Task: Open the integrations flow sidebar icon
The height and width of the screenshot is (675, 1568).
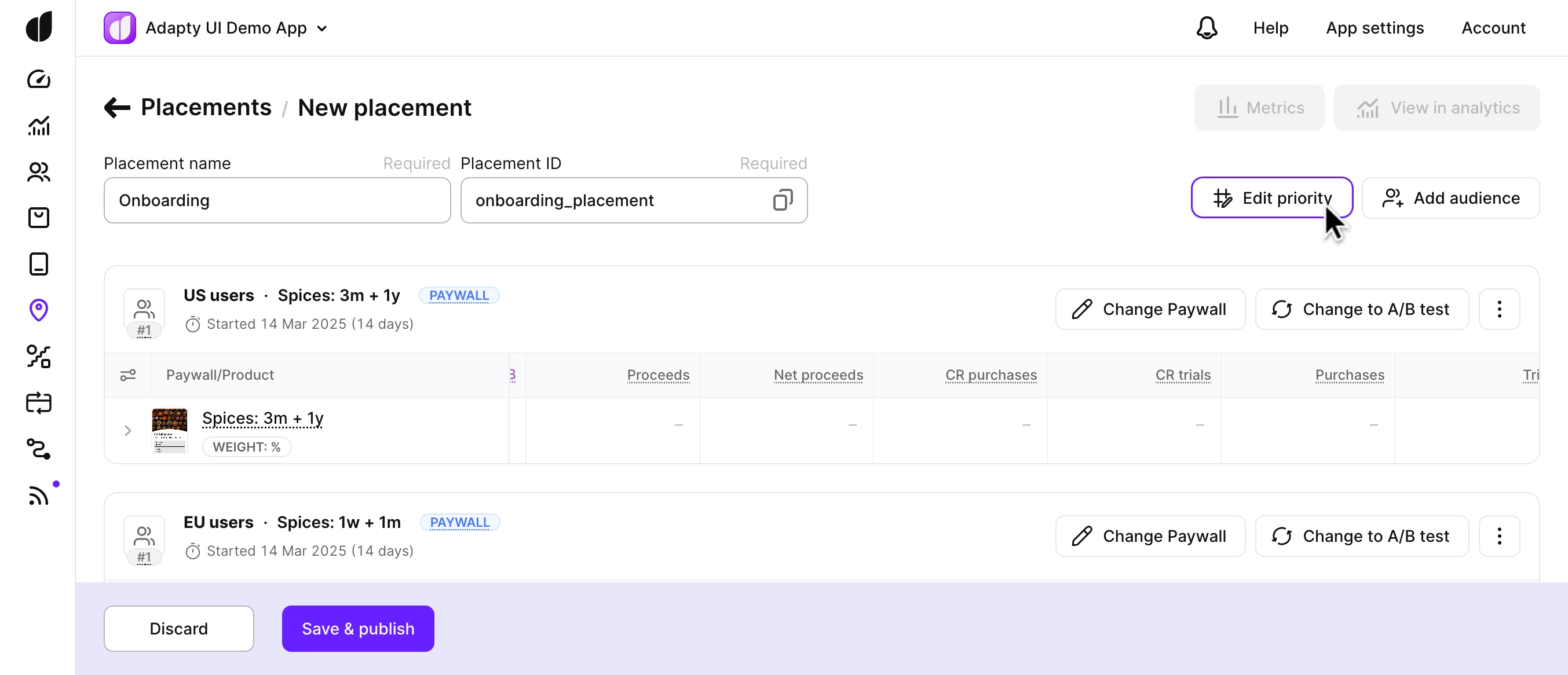Action: (38, 449)
